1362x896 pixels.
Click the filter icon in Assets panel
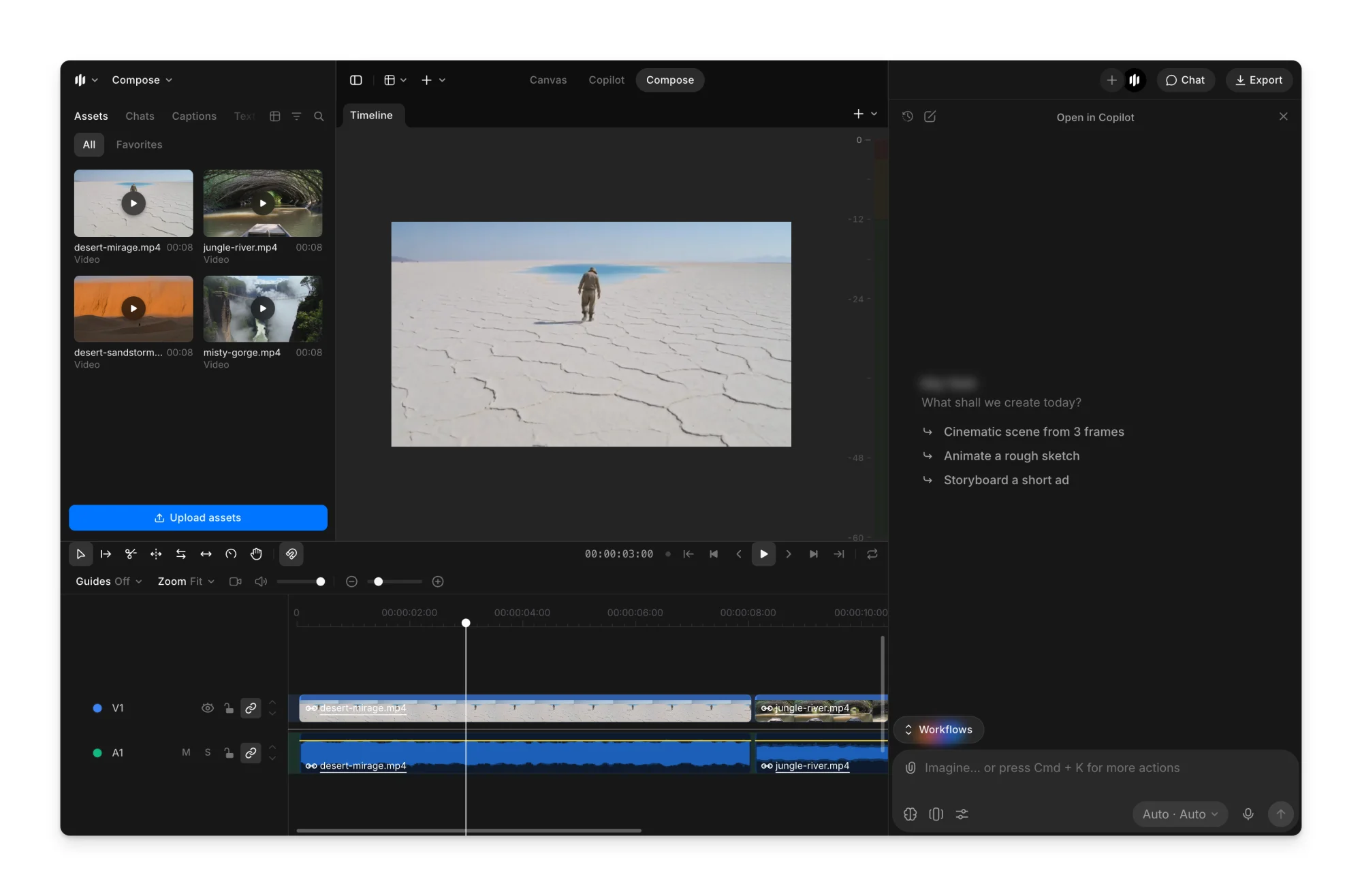tap(296, 116)
